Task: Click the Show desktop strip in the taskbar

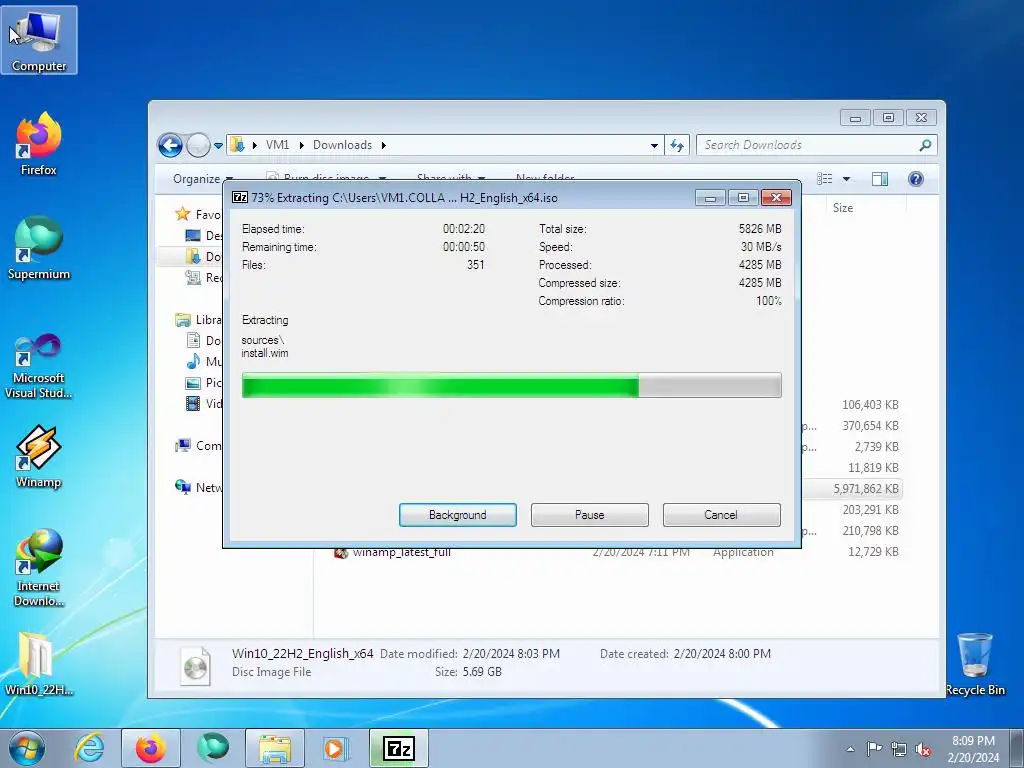Action: [1017, 748]
